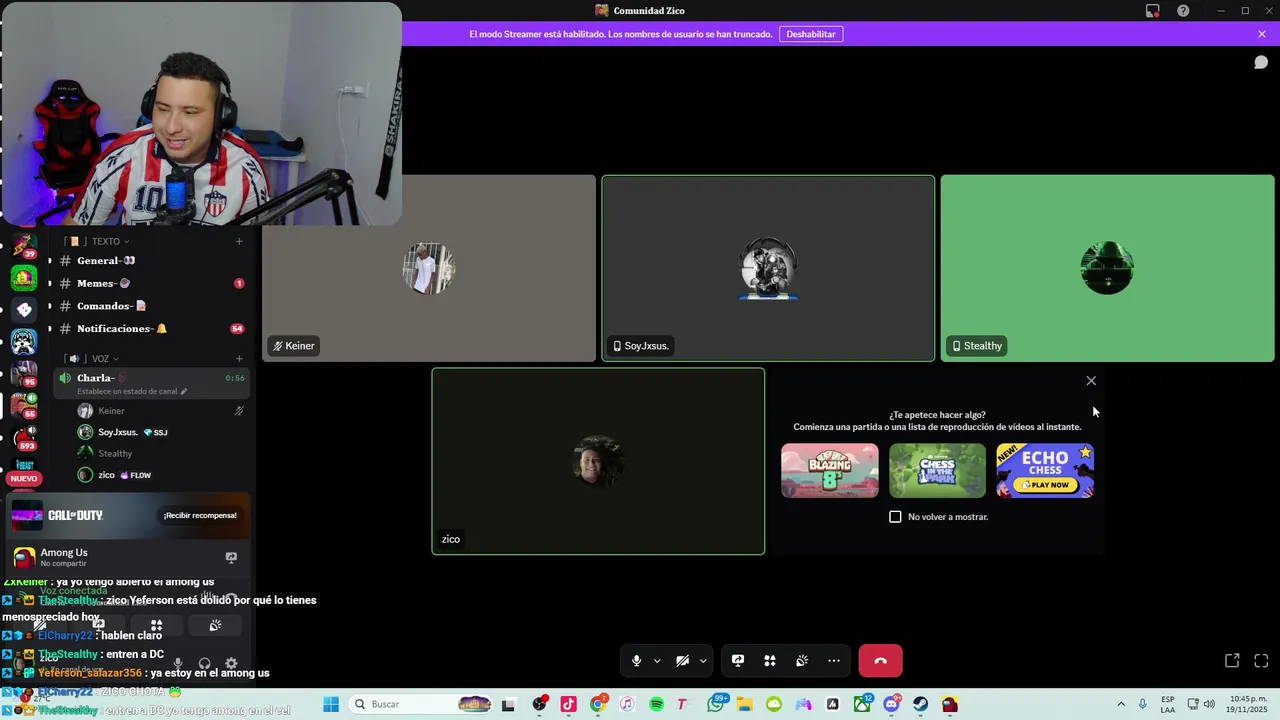Launch Echo Chess activity
This screenshot has height=720, width=1280.
pos(1045,471)
